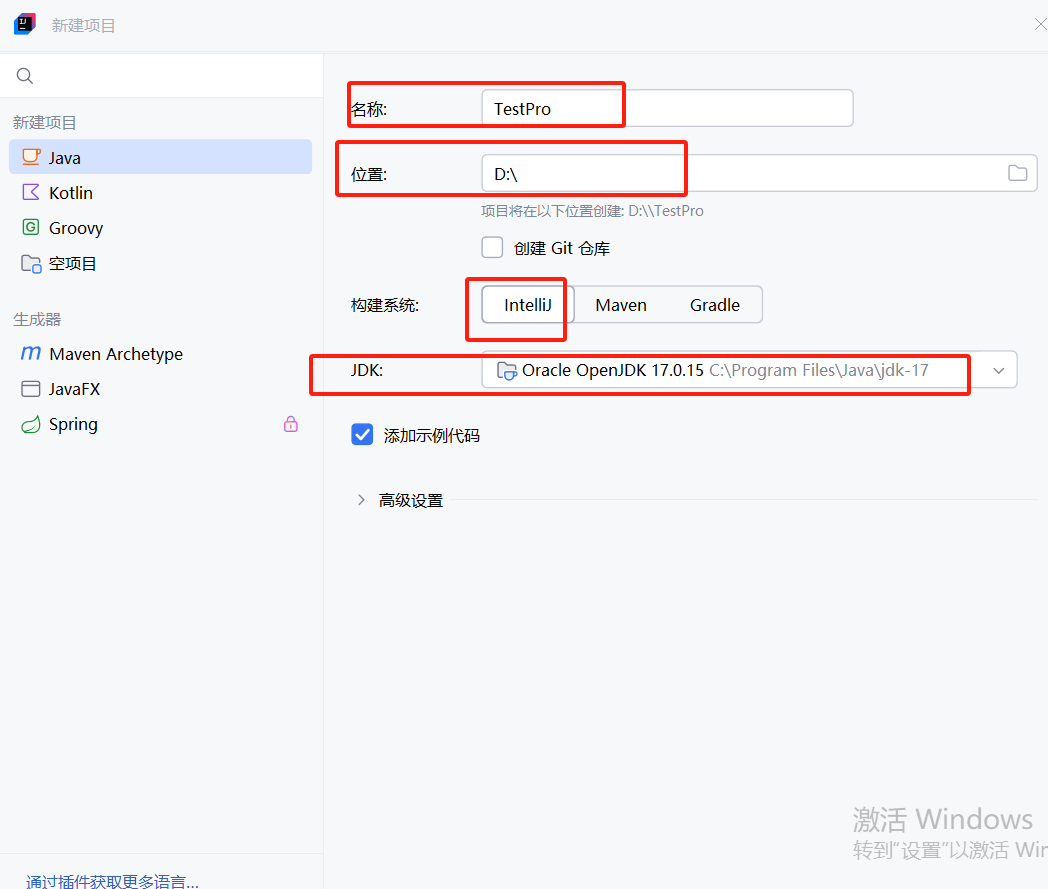1048x889 pixels.
Task: Click the 高级设置 label
Action: pyautogui.click(x=411, y=500)
